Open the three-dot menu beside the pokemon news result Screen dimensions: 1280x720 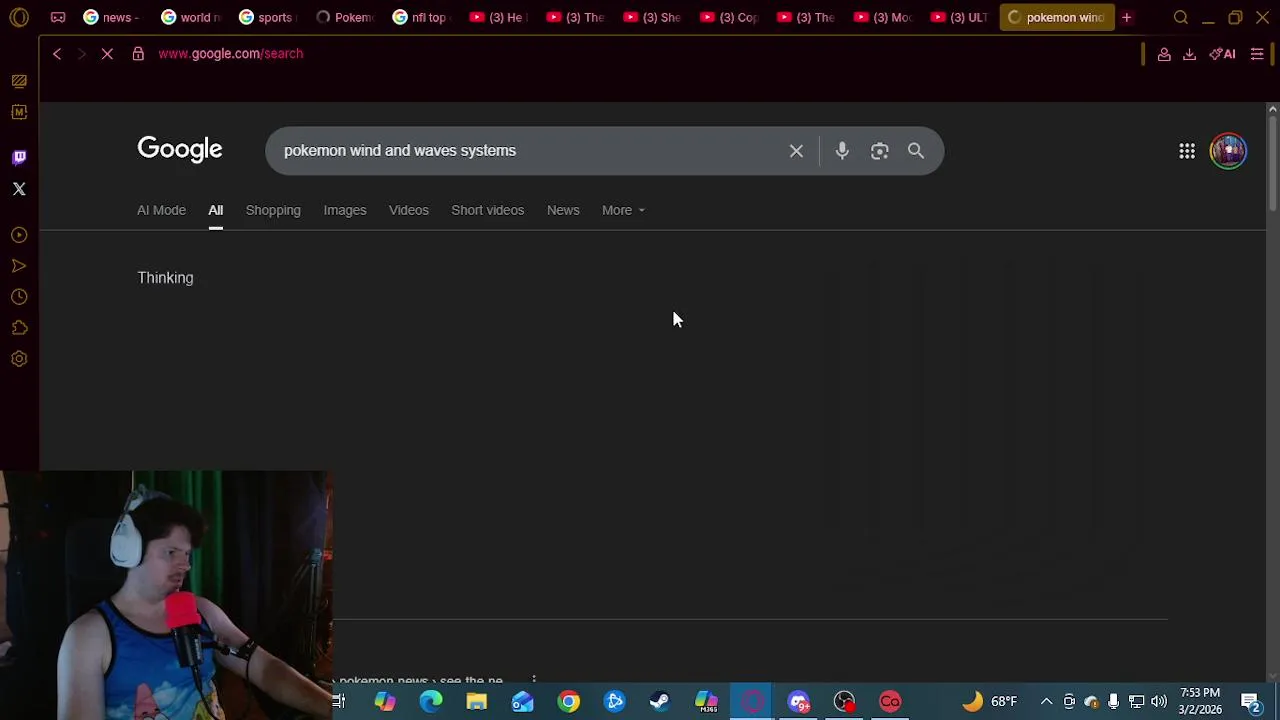click(534, 680)
